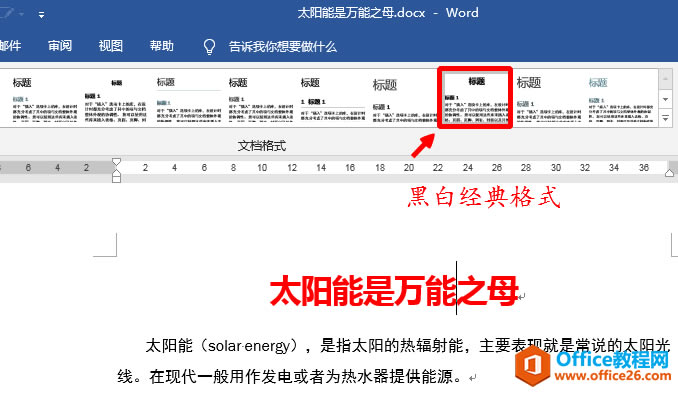Viewport: 678px width, 393px height.
Task: Click the word 'solar·energy' in the paragraph
Action: coord(249,346)
